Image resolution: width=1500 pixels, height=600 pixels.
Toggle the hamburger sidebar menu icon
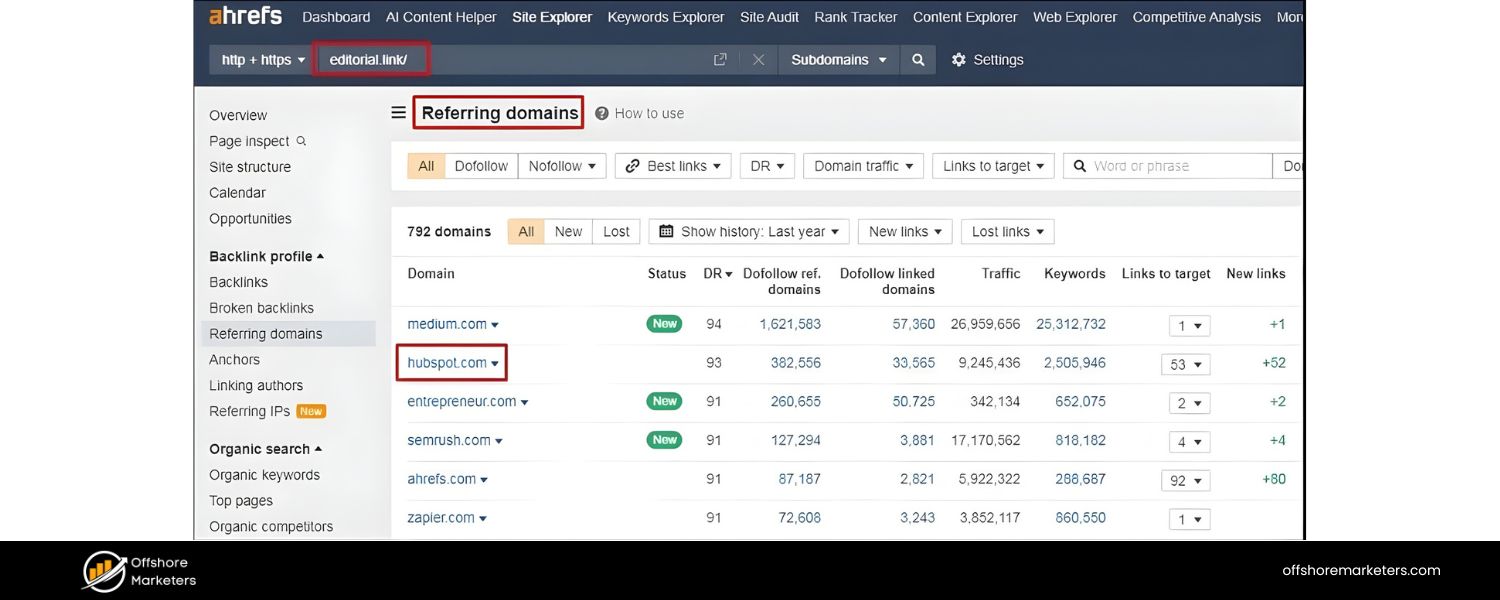398,113
